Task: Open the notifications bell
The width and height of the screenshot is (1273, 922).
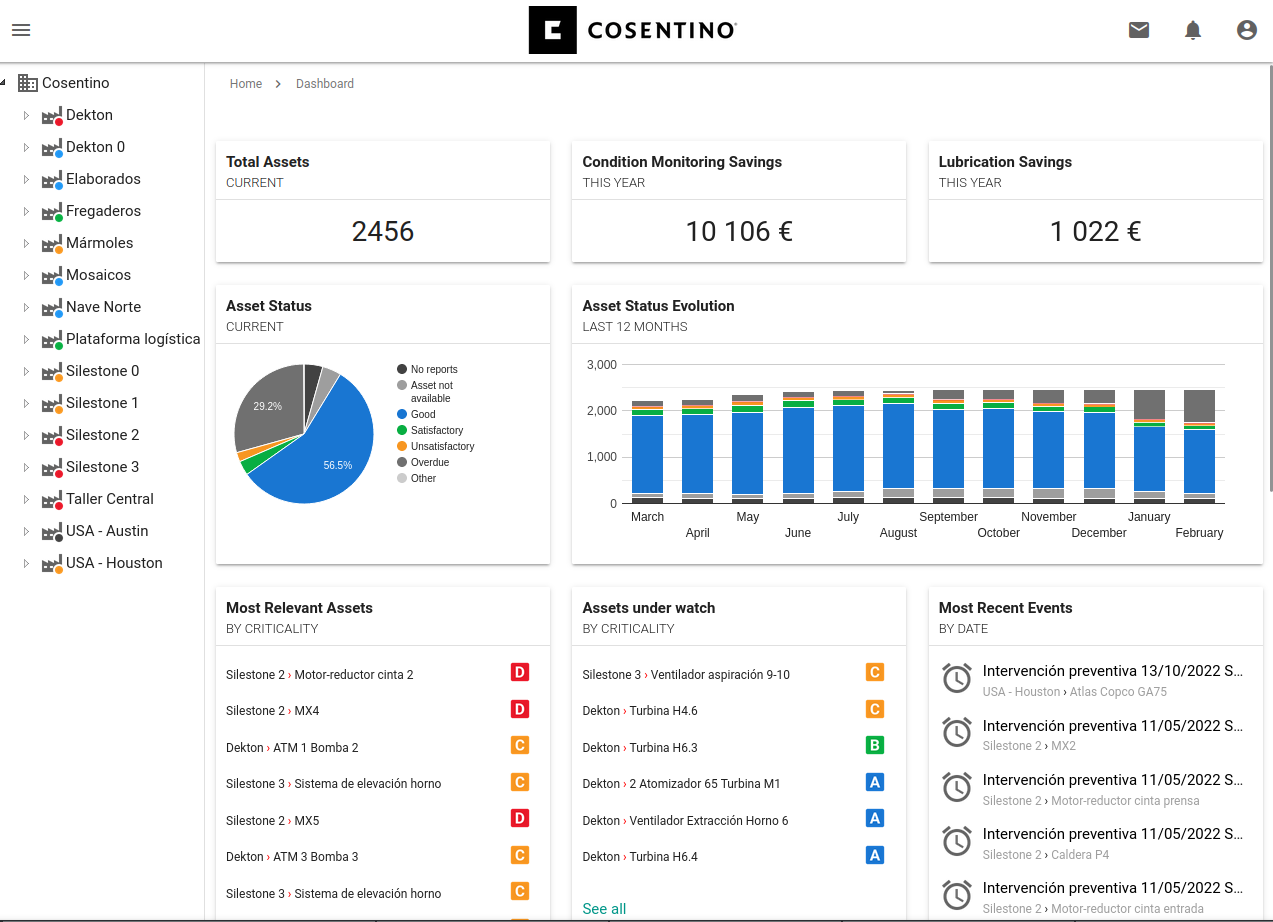Action: click(1193, 30)
